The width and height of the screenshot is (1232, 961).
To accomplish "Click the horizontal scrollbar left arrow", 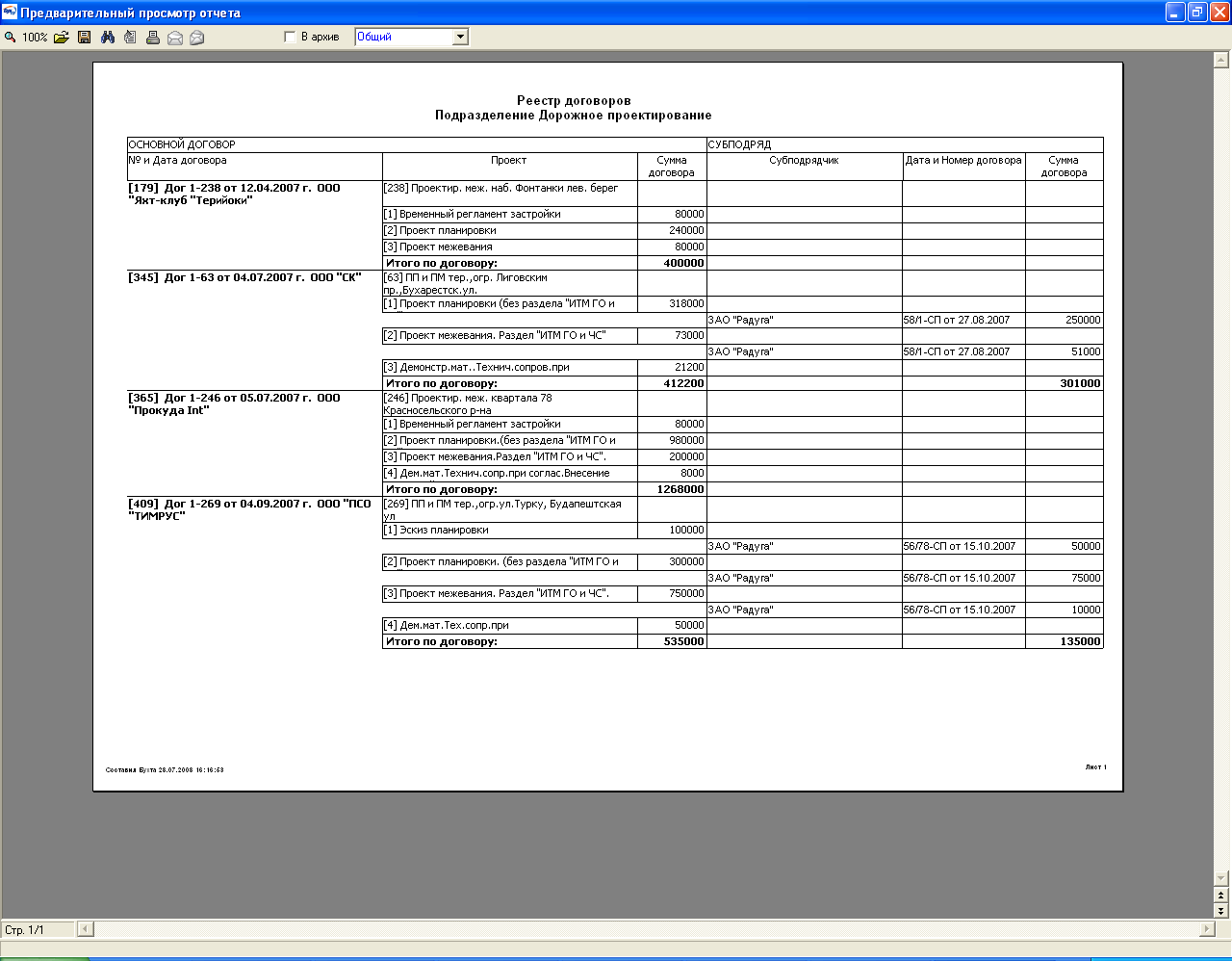I will tap(86, 929).
